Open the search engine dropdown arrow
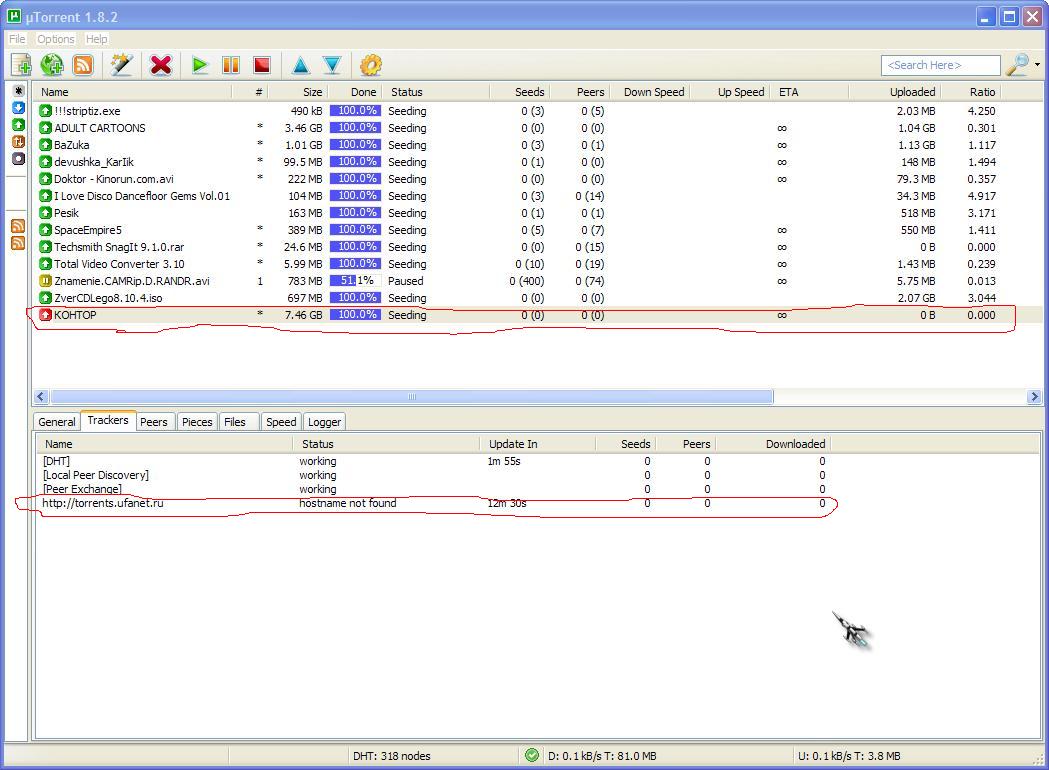1049x770 pixels. pos(1037,65)
